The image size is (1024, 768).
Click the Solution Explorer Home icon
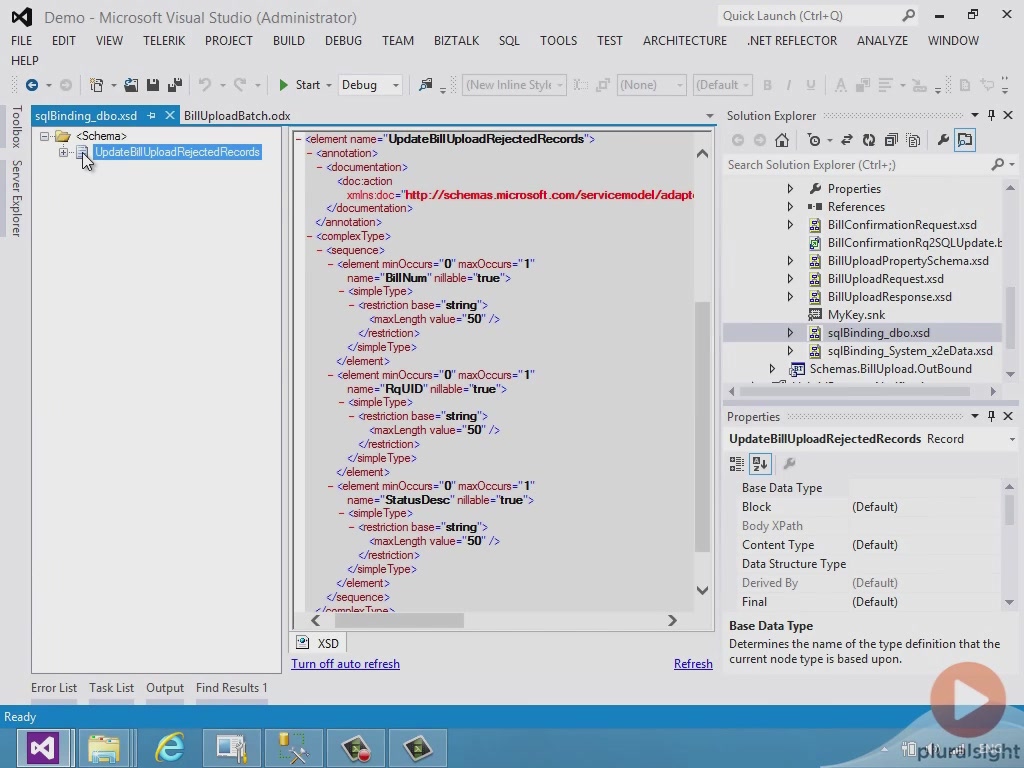tap(782, 140)
